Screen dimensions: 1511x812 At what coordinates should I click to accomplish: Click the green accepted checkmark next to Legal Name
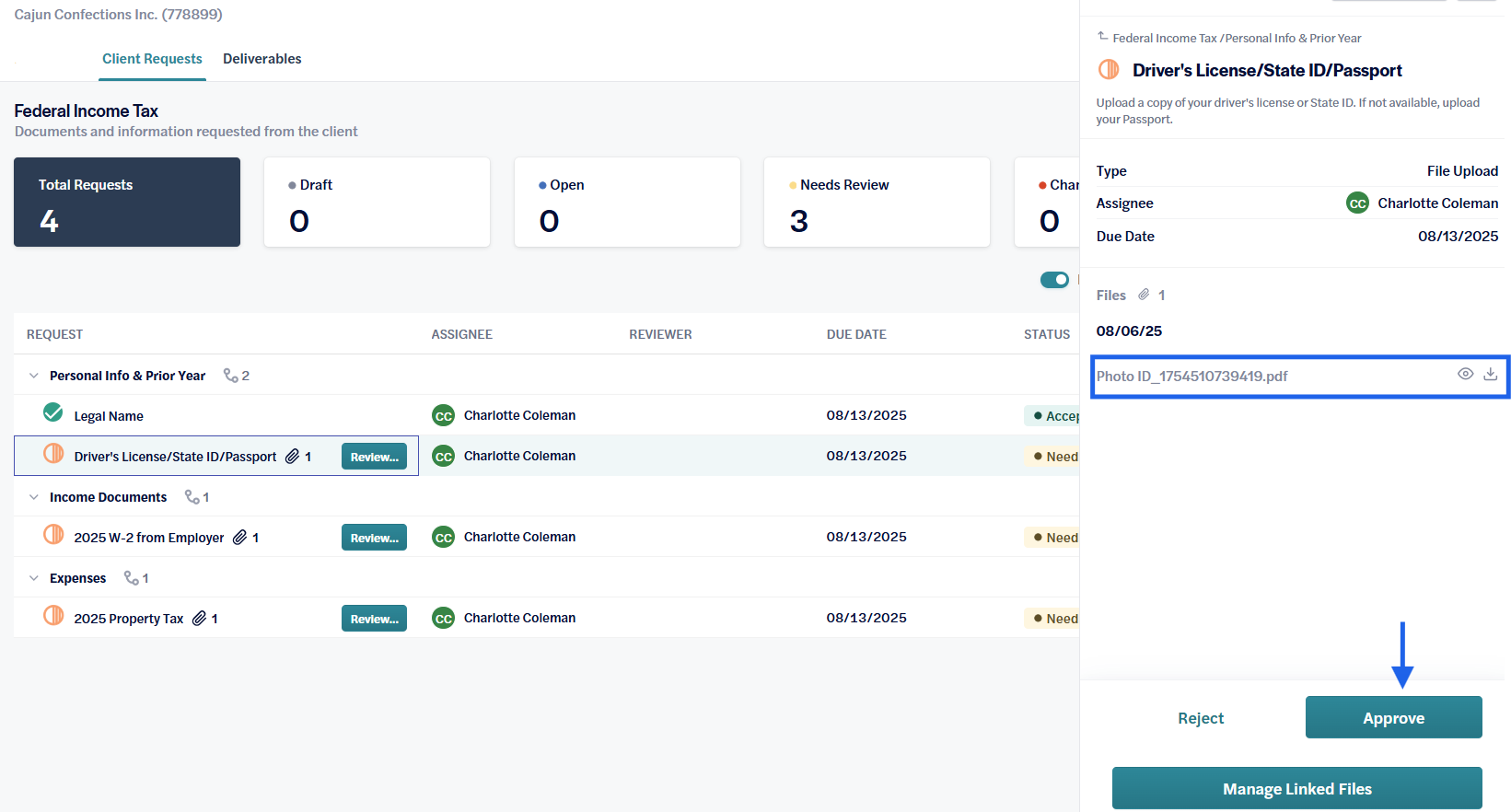tap(53, 412)
